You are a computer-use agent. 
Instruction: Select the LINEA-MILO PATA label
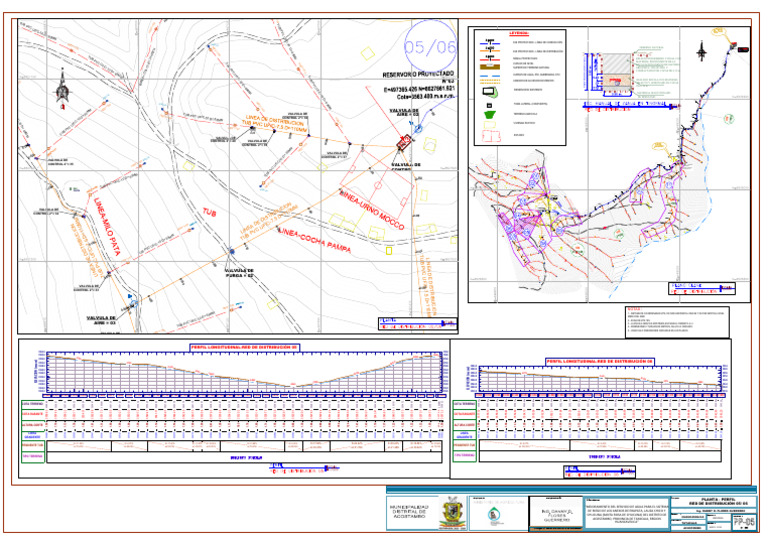[107, 227]
